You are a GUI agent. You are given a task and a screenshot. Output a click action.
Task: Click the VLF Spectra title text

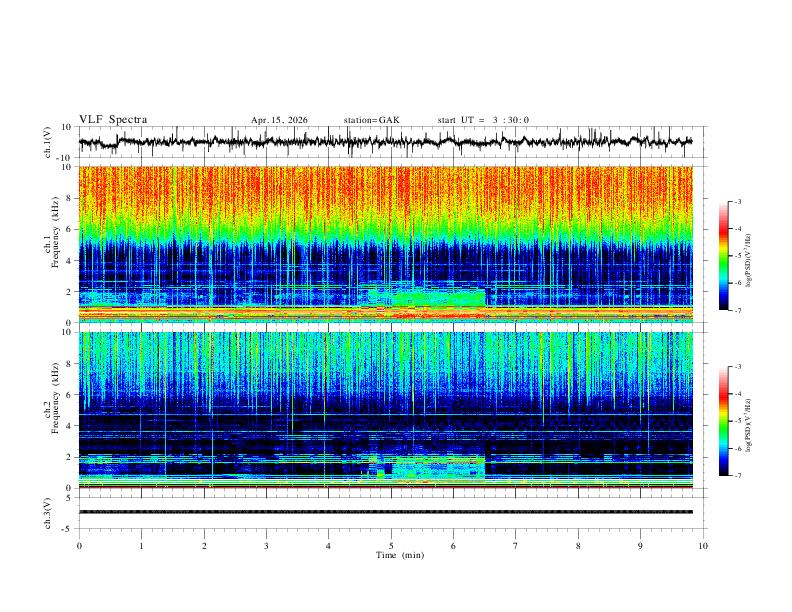point(113,120)
